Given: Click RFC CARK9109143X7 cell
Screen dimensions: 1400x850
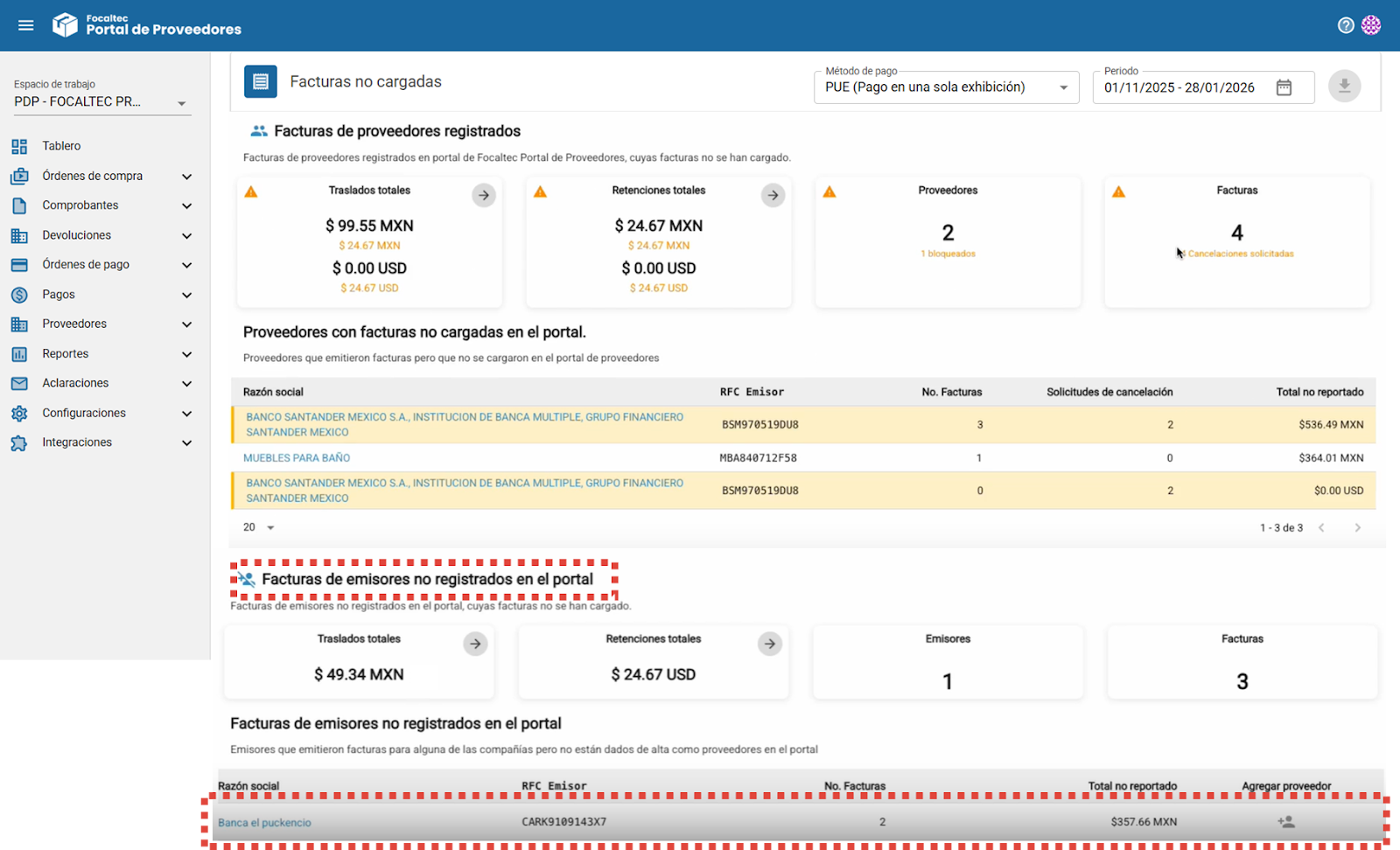Looking at the screenshot, I should click(x=563, y=822).
